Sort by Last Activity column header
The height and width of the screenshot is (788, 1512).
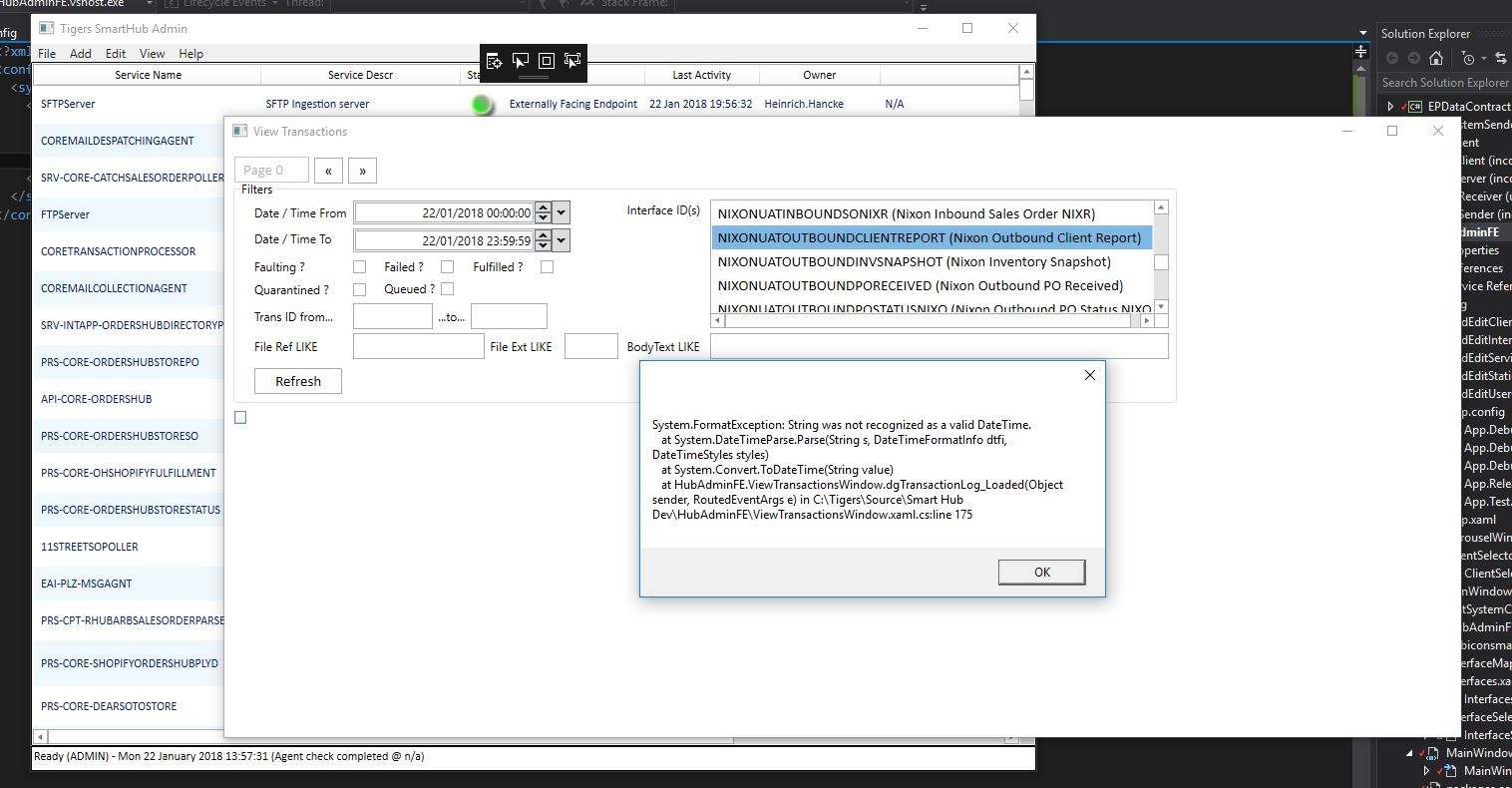click(x=702, y=75)
